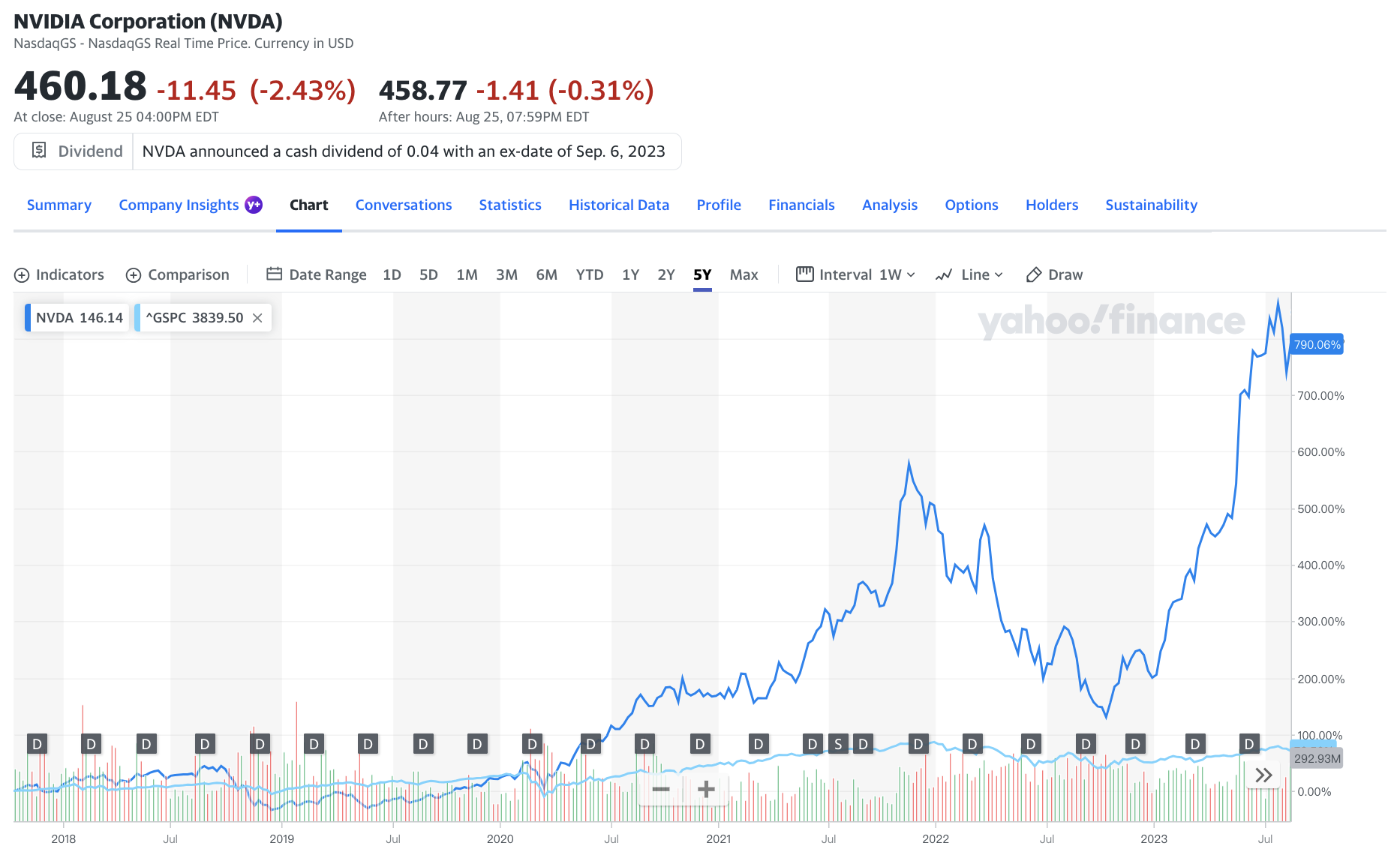
Task: Click the 458.77 after hours price
Action: click(x=423, y=91)
